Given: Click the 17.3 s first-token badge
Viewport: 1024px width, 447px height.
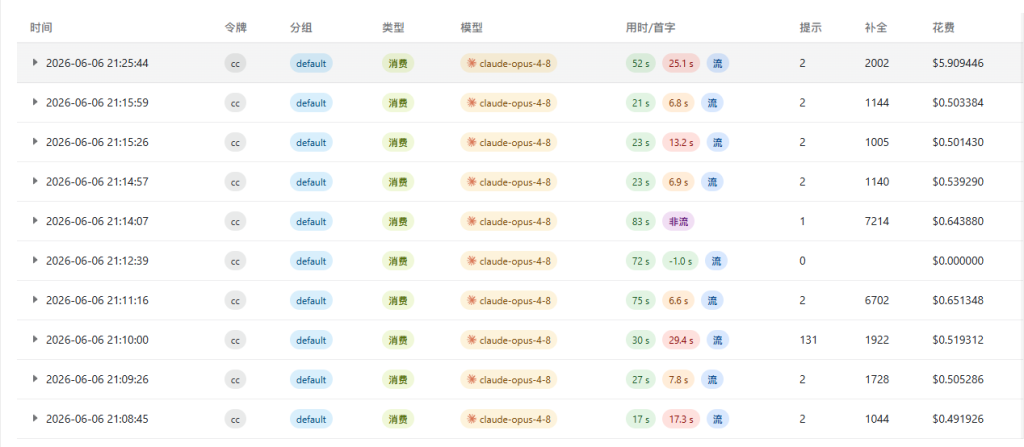Looking at the screenshot, I should (681, 419).
